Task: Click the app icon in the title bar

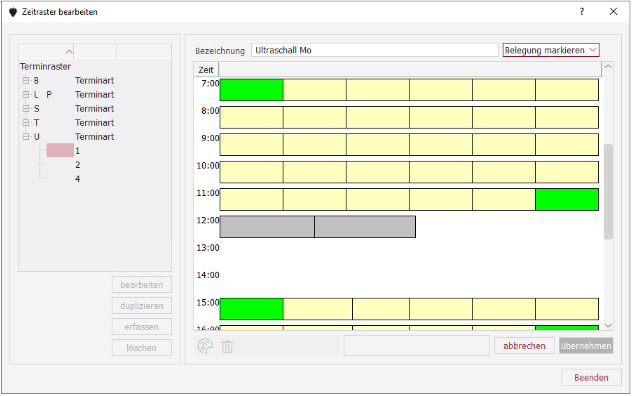Action: (13, 12)
